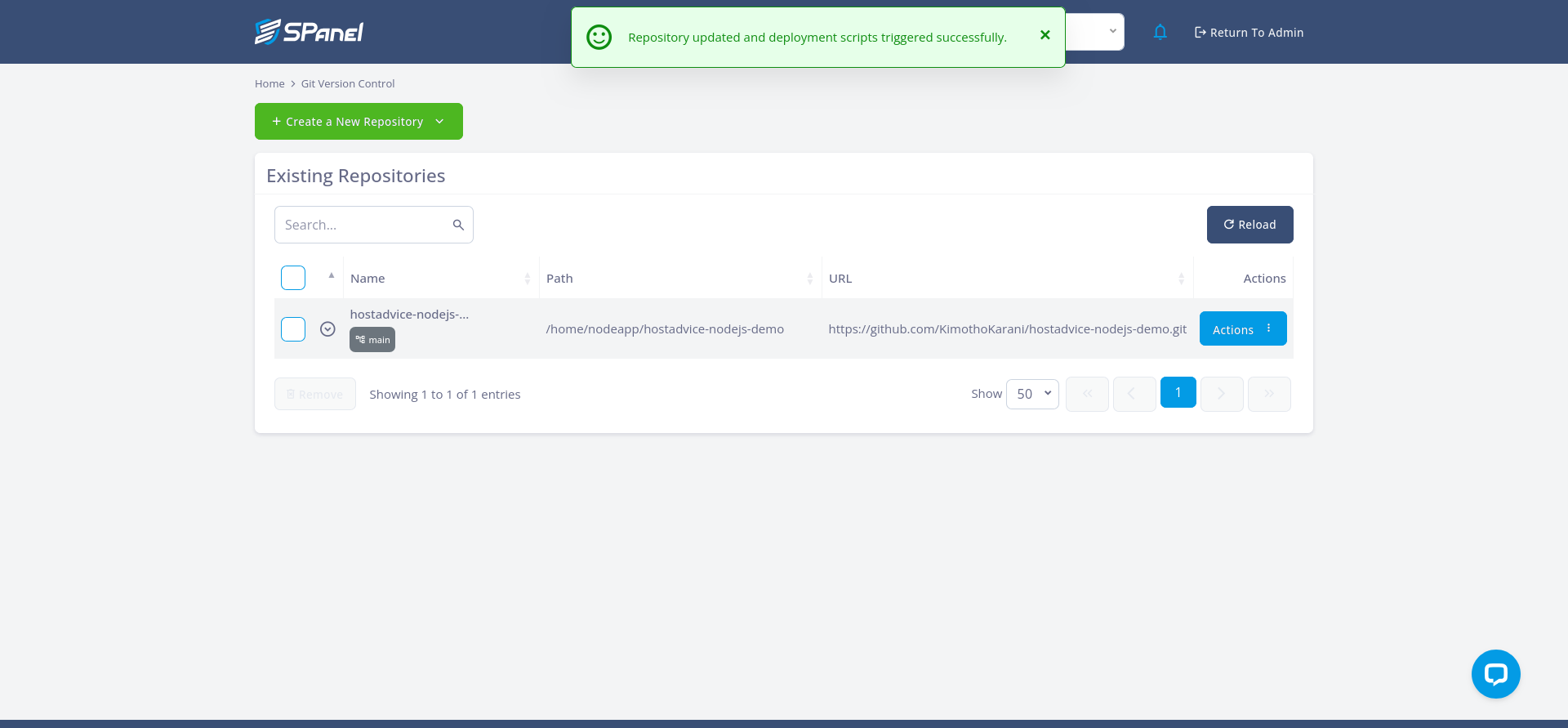1568x728 pixels.
Task: Sort table by Name column
Action: tap(441, 278)
